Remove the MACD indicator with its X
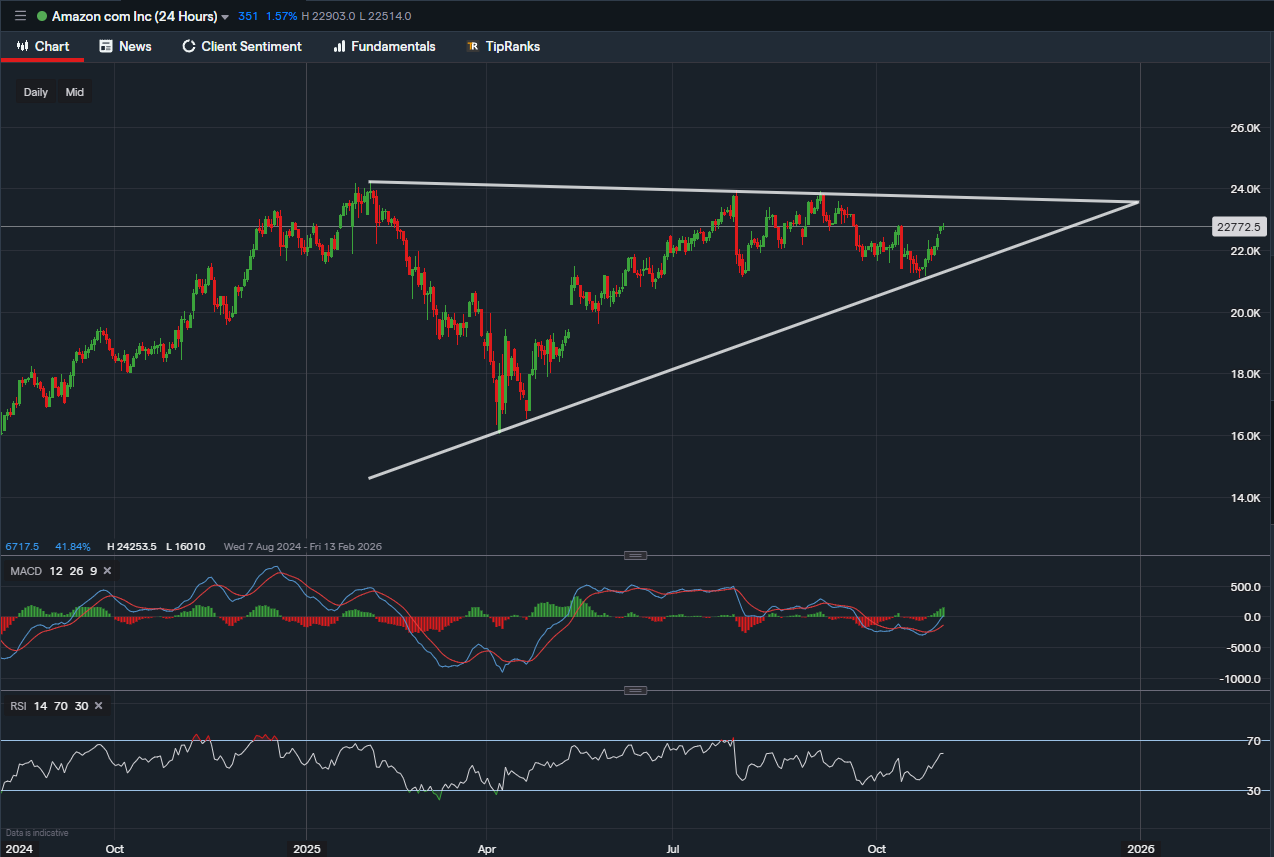Image resolution: width=1274 pixels, height=857 pixels. [x=107, y=570]
